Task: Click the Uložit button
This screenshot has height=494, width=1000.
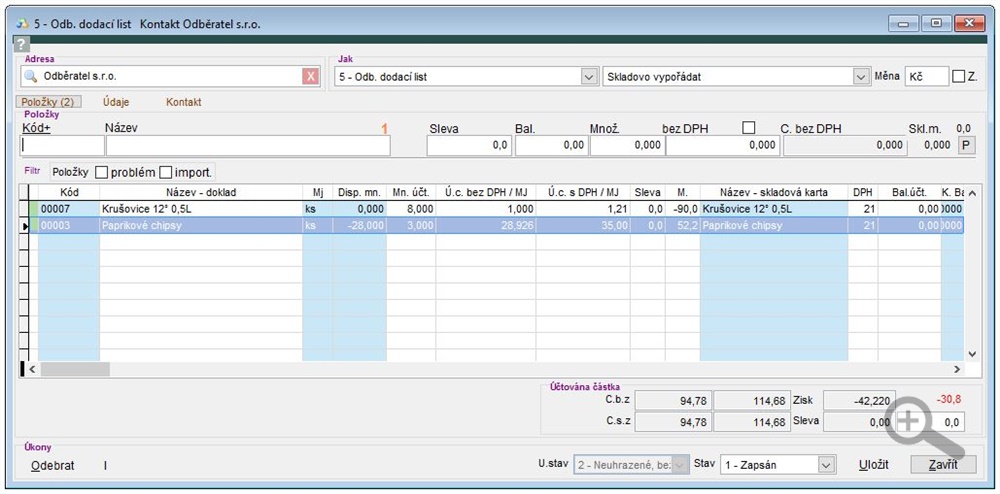Action: coord(873,465)
